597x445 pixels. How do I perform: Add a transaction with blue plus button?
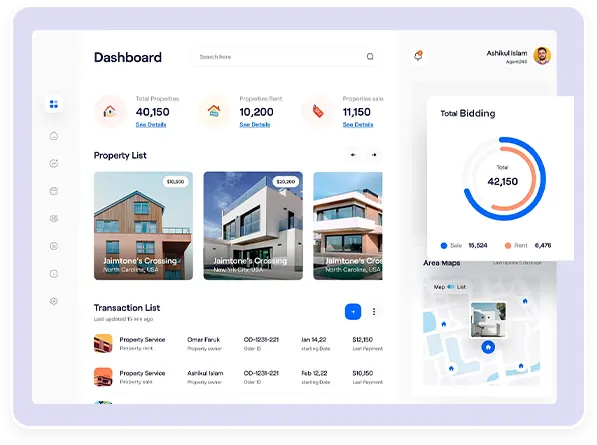click(x=353, y=312)
